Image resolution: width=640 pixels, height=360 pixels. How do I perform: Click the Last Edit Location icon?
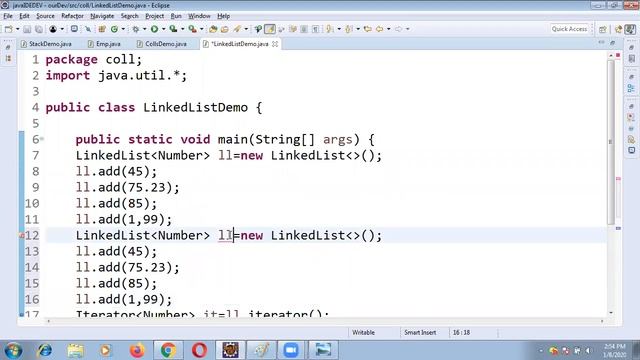368,29
